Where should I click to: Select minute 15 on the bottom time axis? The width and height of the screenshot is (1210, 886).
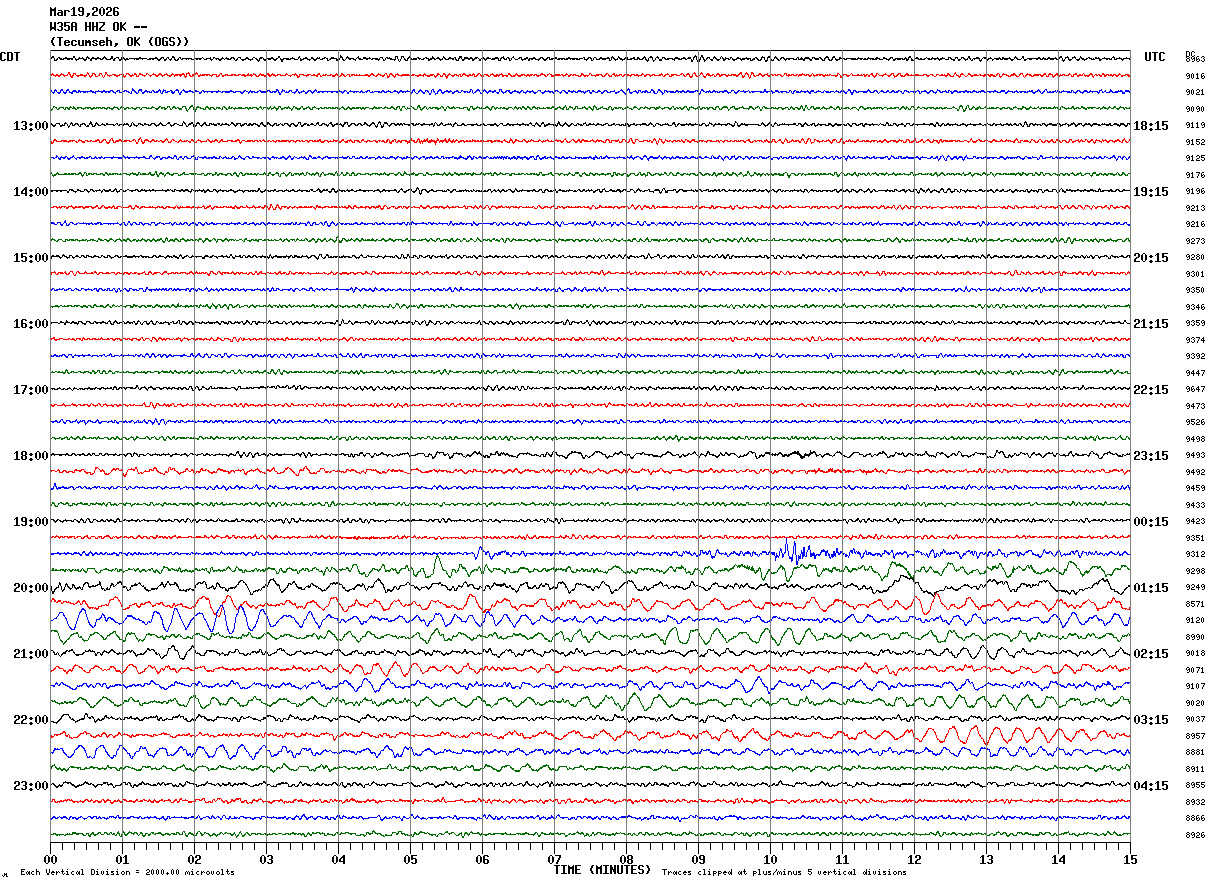point(1129,859)
